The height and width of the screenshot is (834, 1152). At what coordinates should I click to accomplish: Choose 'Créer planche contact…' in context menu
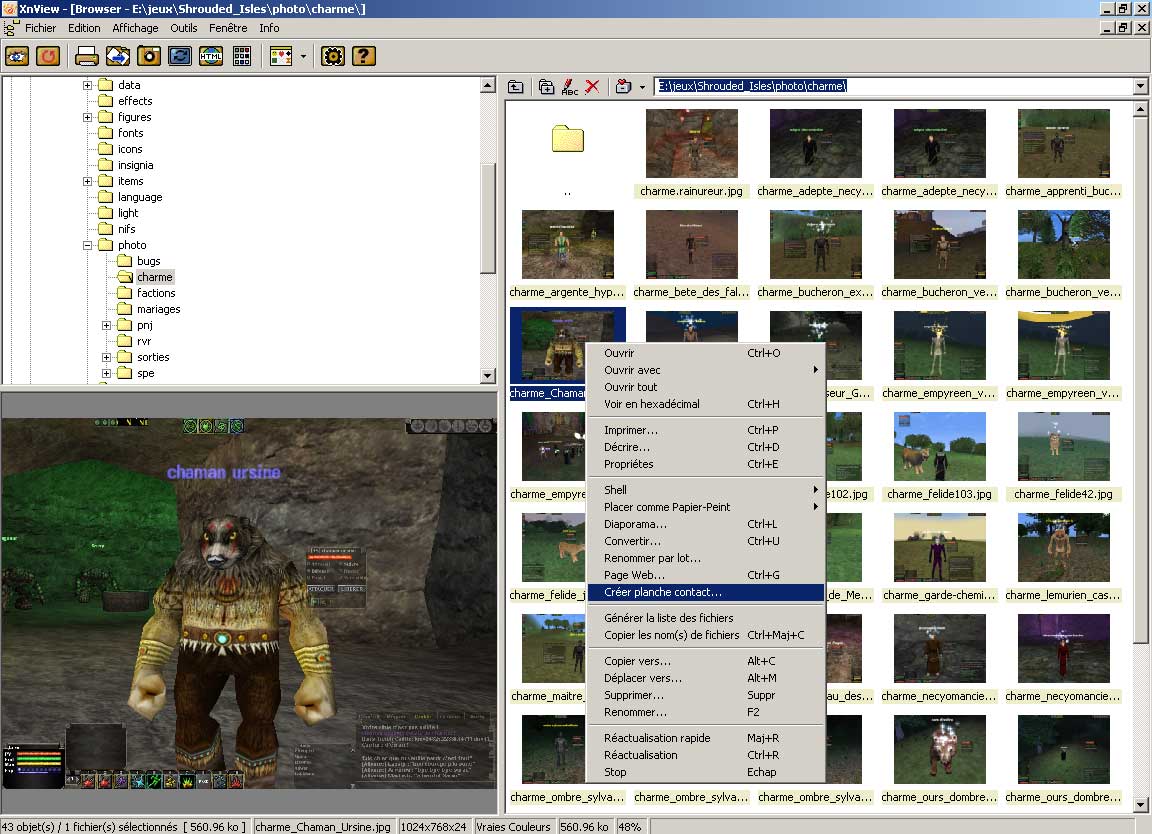705,592
